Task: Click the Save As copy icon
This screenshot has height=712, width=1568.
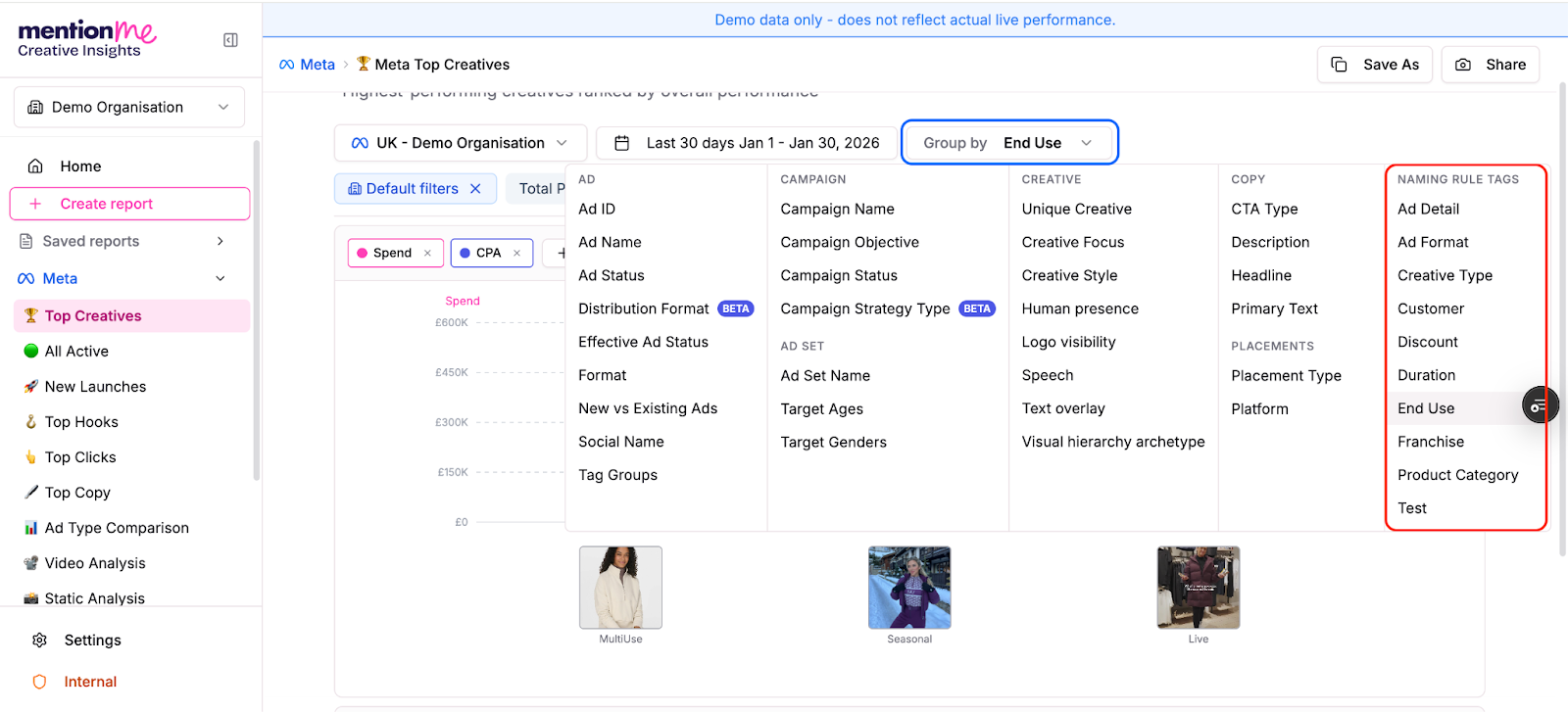Action: click(1340, 65)
